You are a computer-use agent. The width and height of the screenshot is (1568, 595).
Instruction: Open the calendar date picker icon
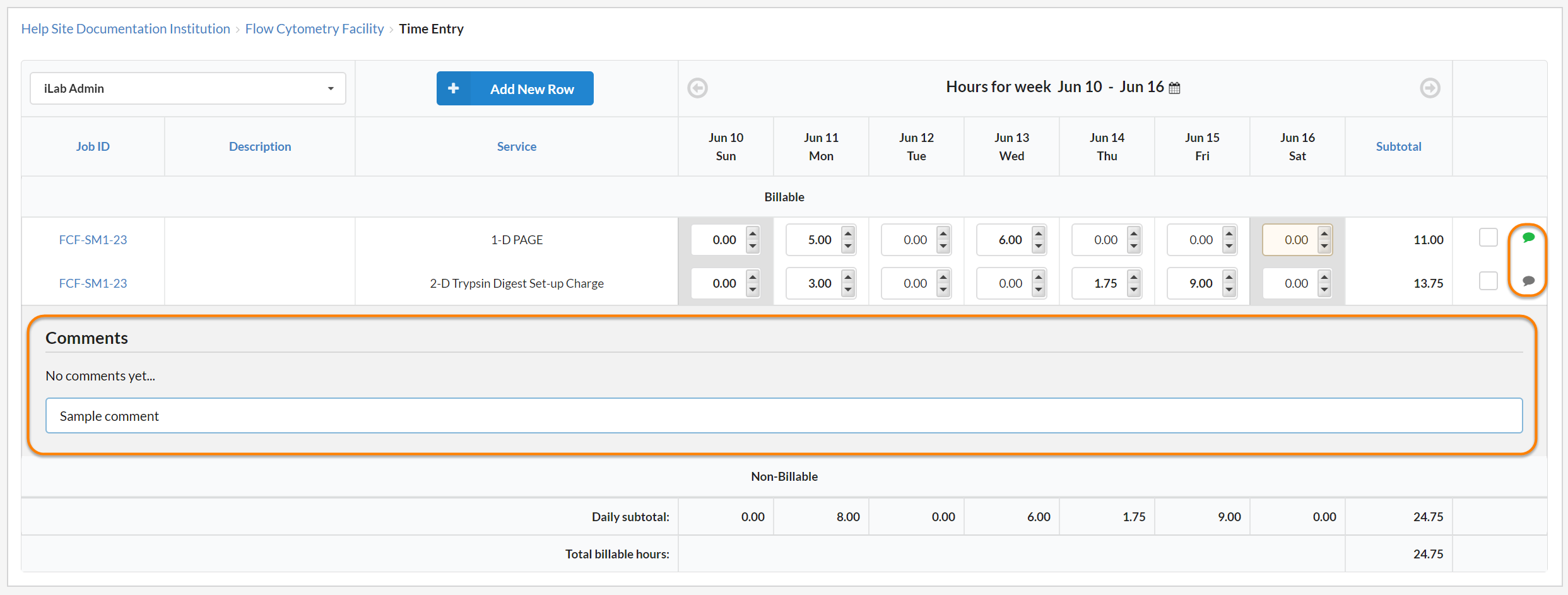[1174, 88]
